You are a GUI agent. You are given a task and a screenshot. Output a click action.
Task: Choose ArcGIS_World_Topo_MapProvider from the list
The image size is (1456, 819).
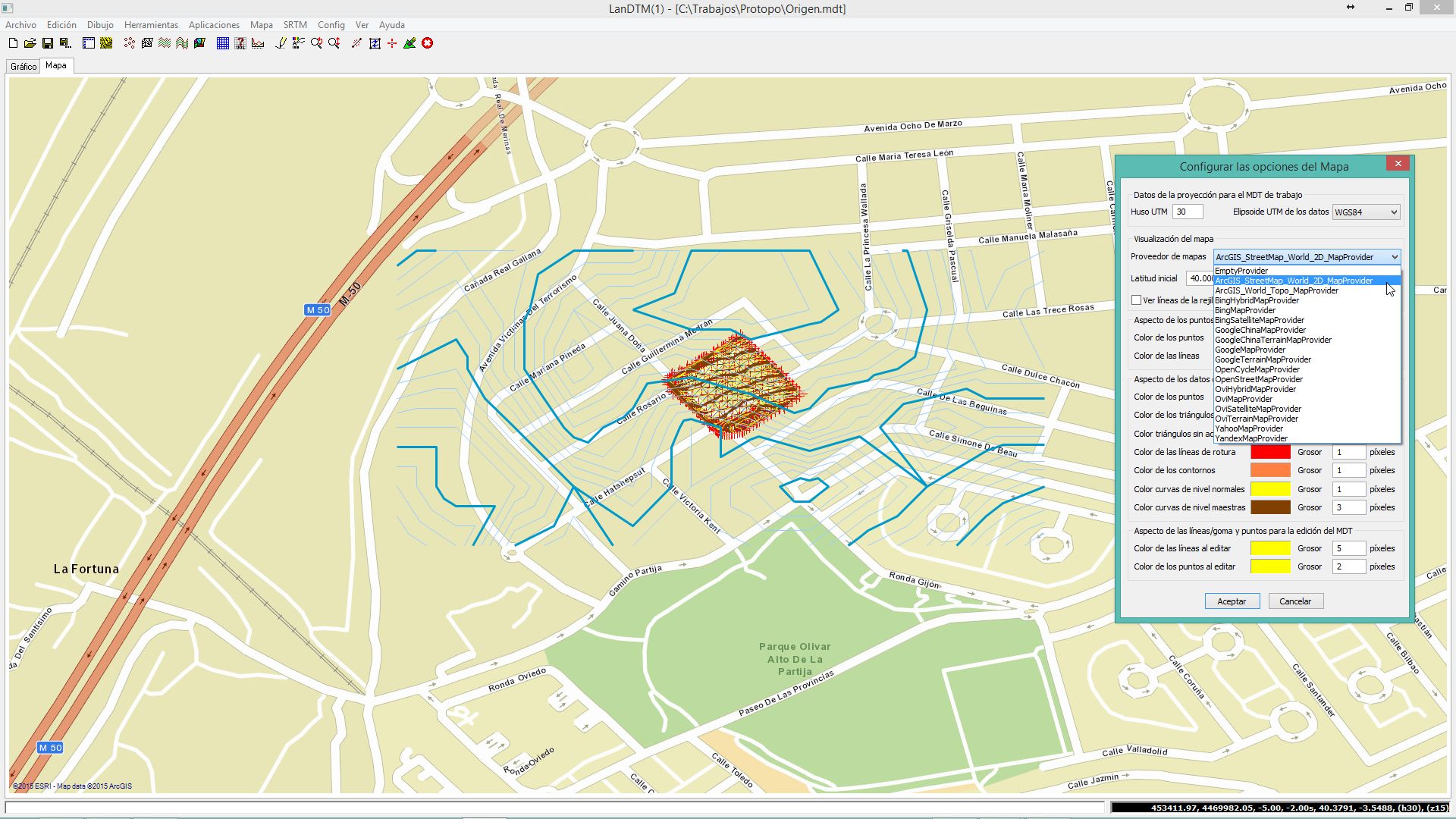[1307, 290]
